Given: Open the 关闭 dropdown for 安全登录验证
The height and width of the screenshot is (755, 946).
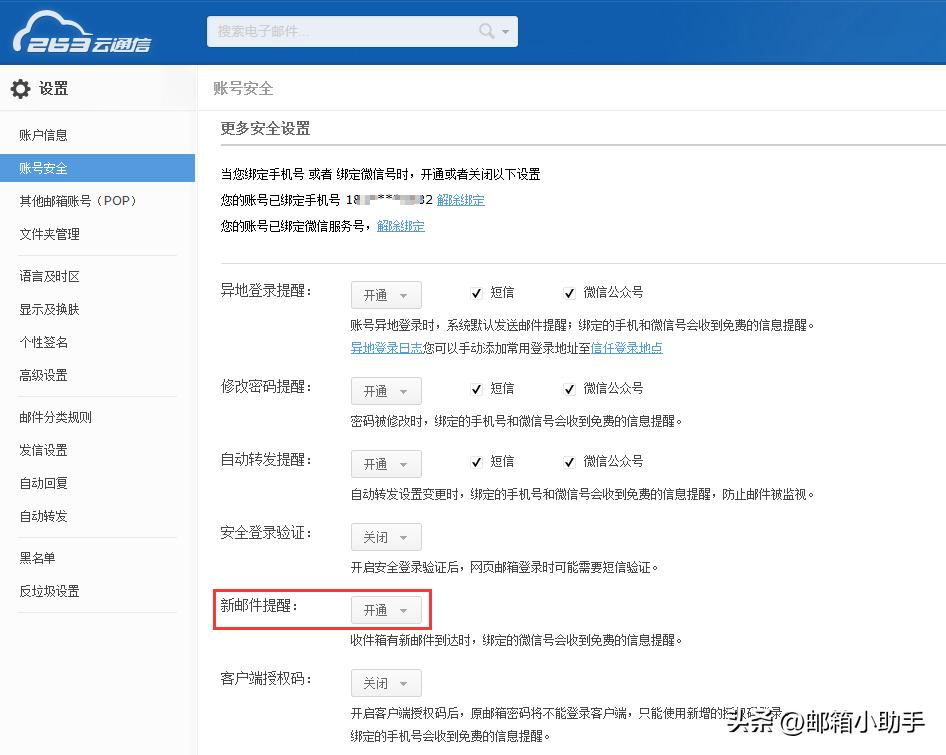Looking at the screenshot, I should [x=386, y=537].
